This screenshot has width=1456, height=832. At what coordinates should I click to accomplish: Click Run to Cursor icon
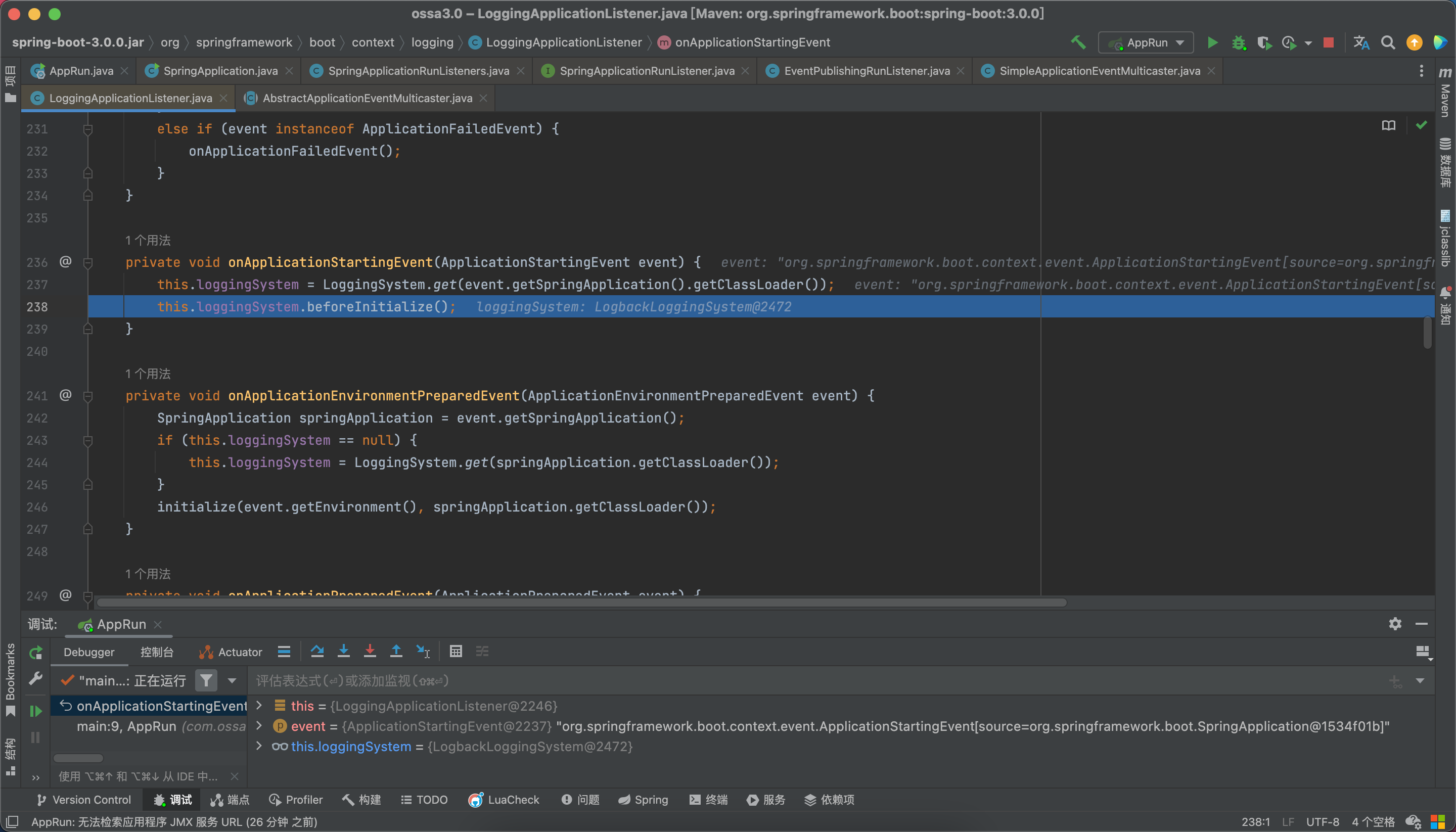click(423, 652)
